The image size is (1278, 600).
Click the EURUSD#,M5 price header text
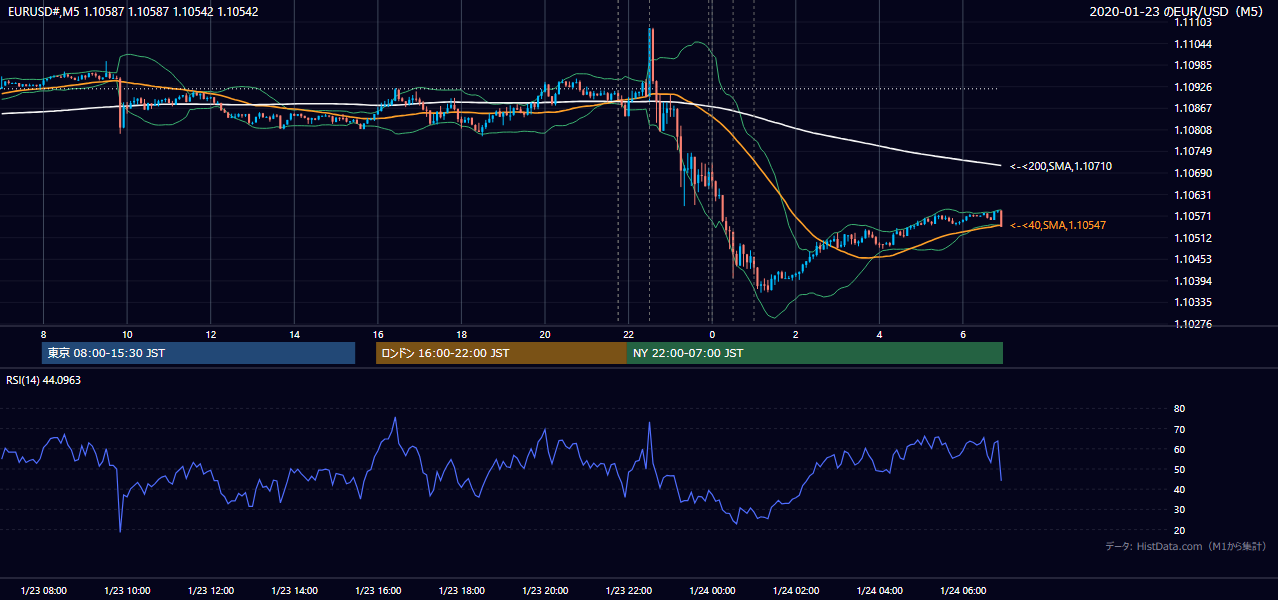click(133, 12)
